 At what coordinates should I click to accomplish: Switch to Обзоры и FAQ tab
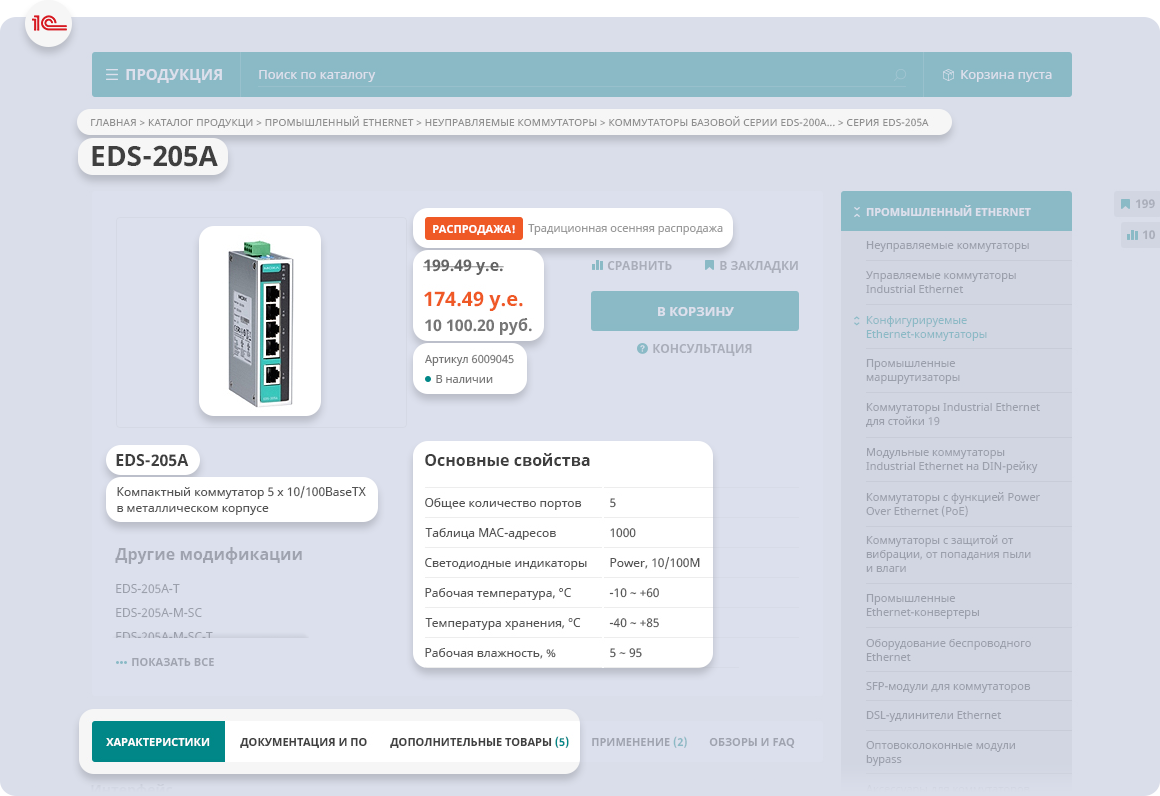click(x=752, y=741)
